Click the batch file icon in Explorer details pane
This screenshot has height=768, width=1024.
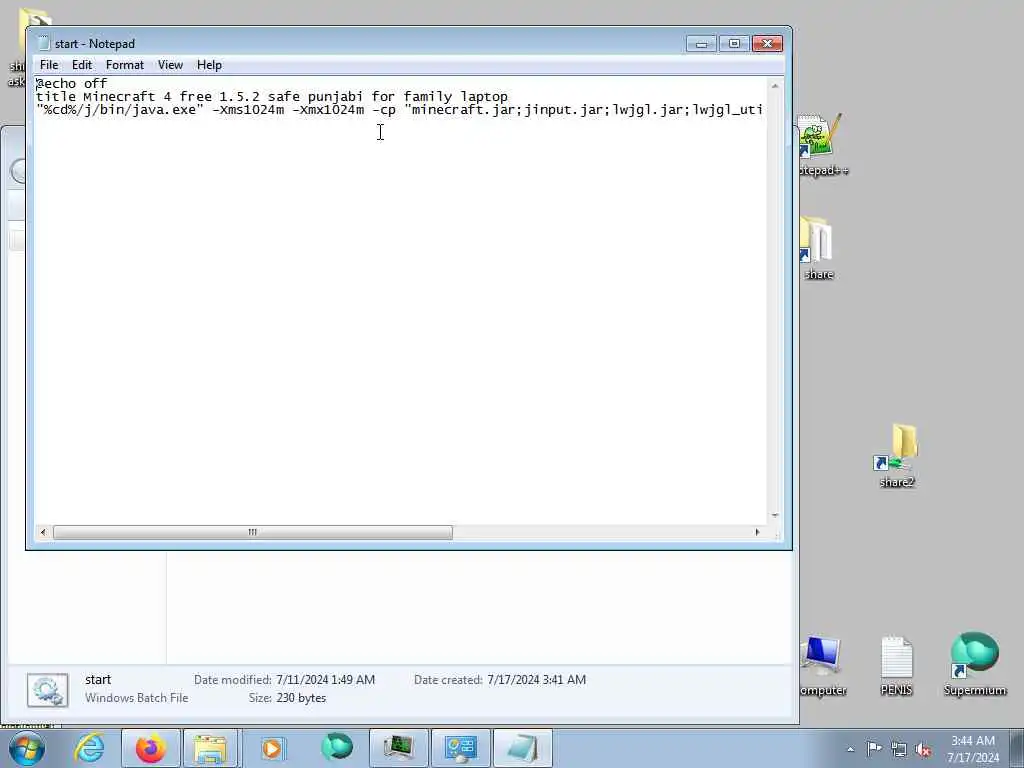(x=47, y=690)
